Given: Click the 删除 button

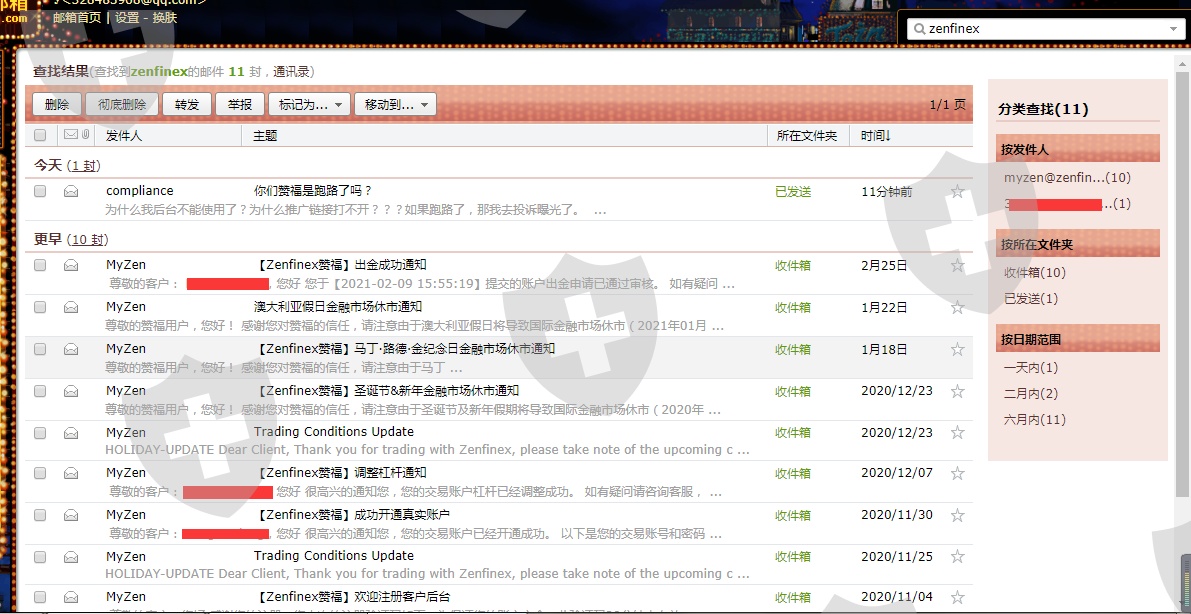Looking at the screenshot, I should point(57,105).
